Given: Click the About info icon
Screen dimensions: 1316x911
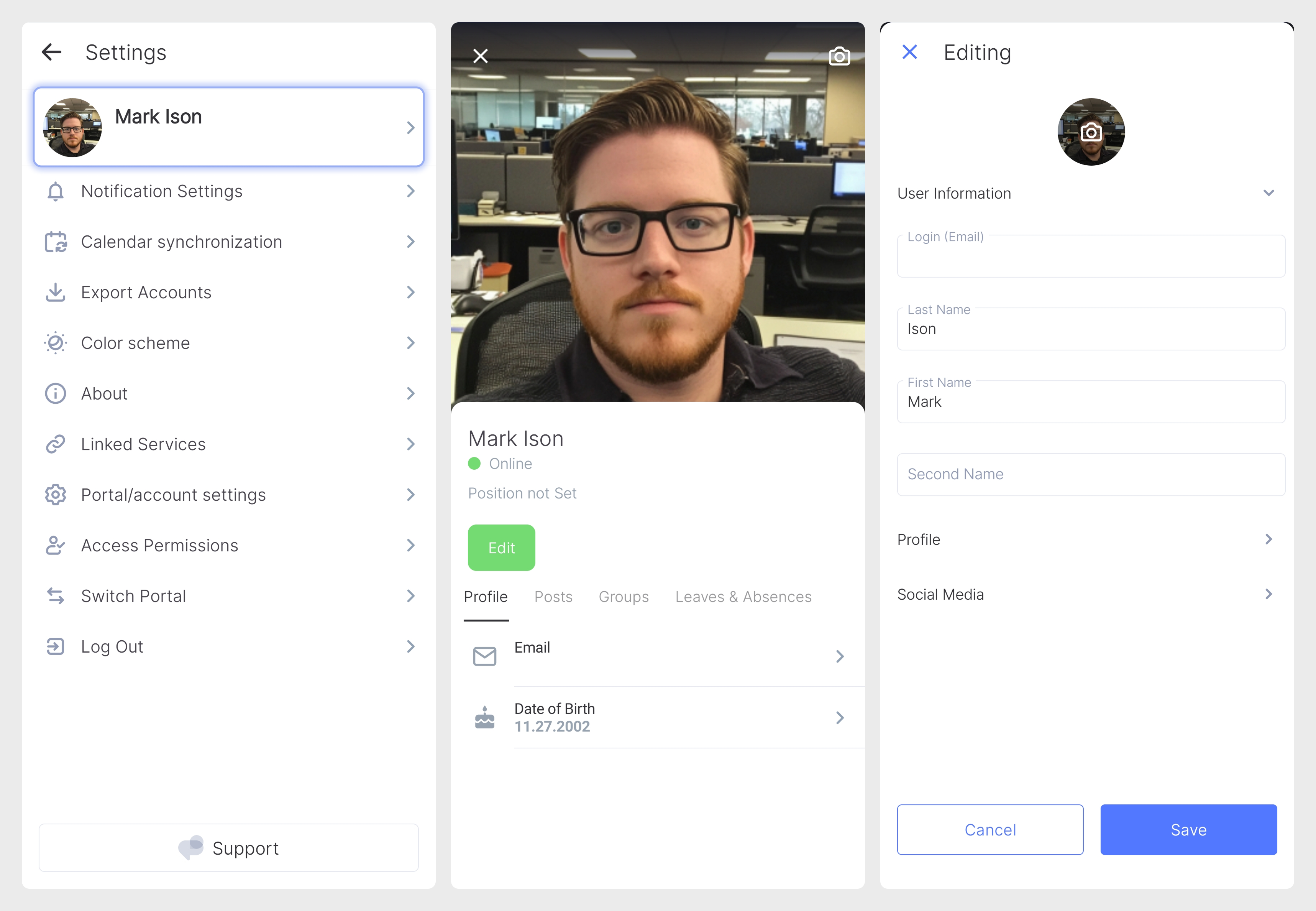Looking at the screenshot, I should (x=55, y=394).
